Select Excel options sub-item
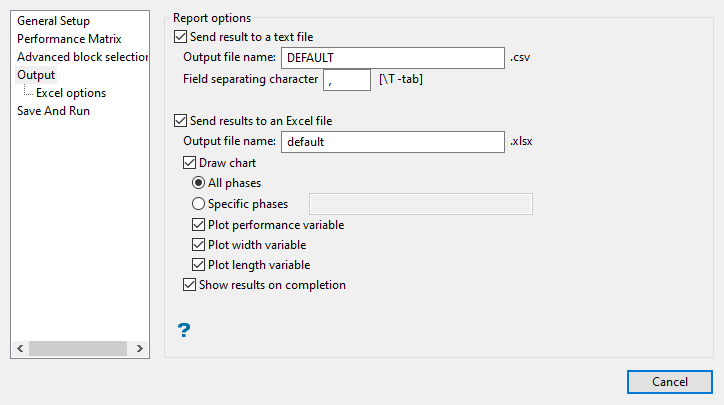 pos(71,93)
